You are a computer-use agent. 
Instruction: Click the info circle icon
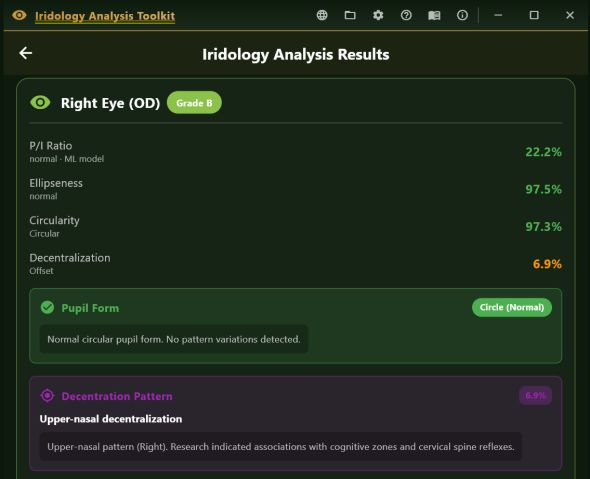coord(462,15)
